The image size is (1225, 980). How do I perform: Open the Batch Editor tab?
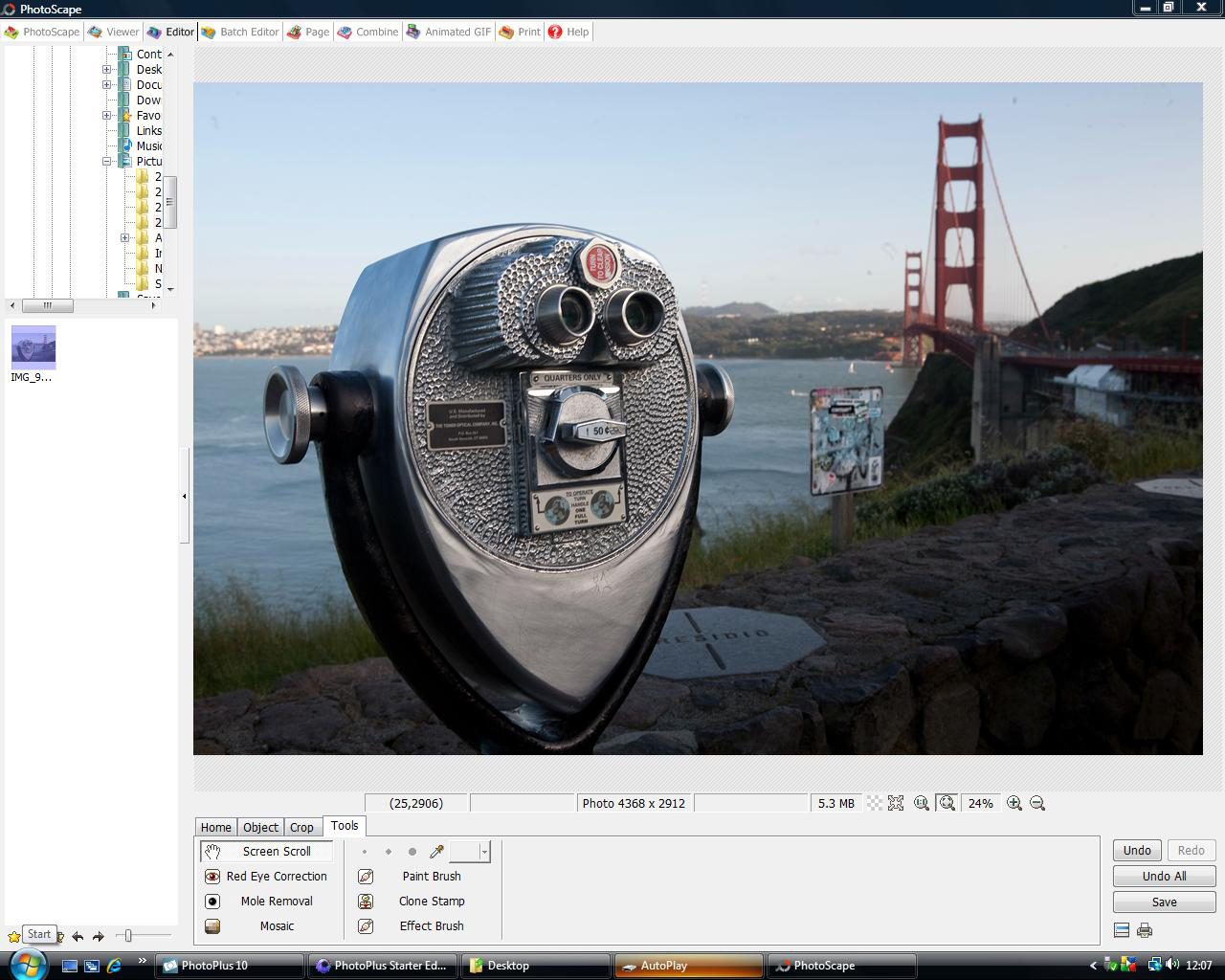coord(240,32)
